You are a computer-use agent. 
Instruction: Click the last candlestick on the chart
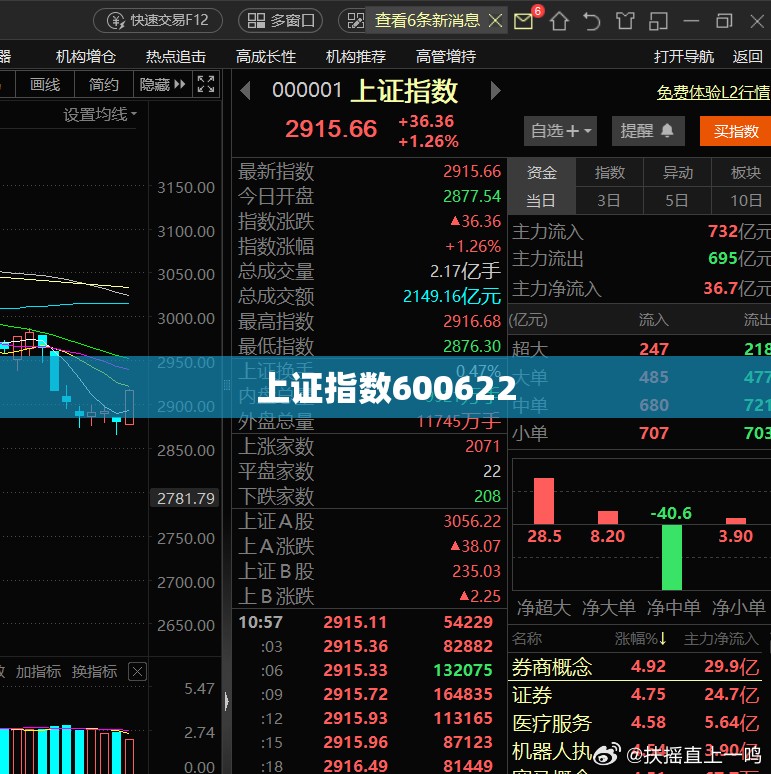(130, 407)
